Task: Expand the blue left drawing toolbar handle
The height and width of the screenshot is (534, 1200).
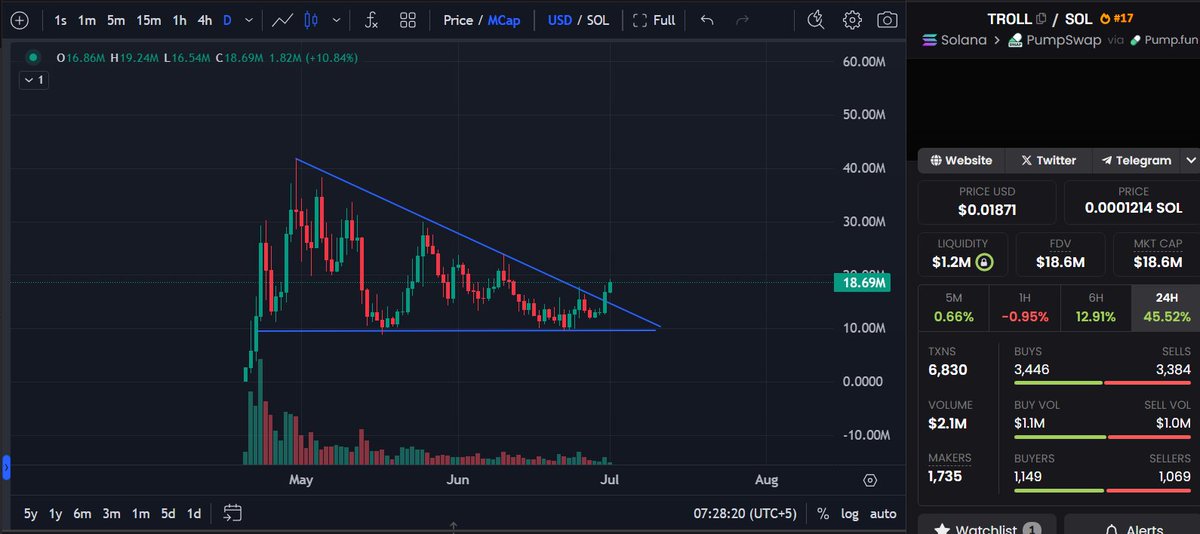Action: click(x=5, y=466)
